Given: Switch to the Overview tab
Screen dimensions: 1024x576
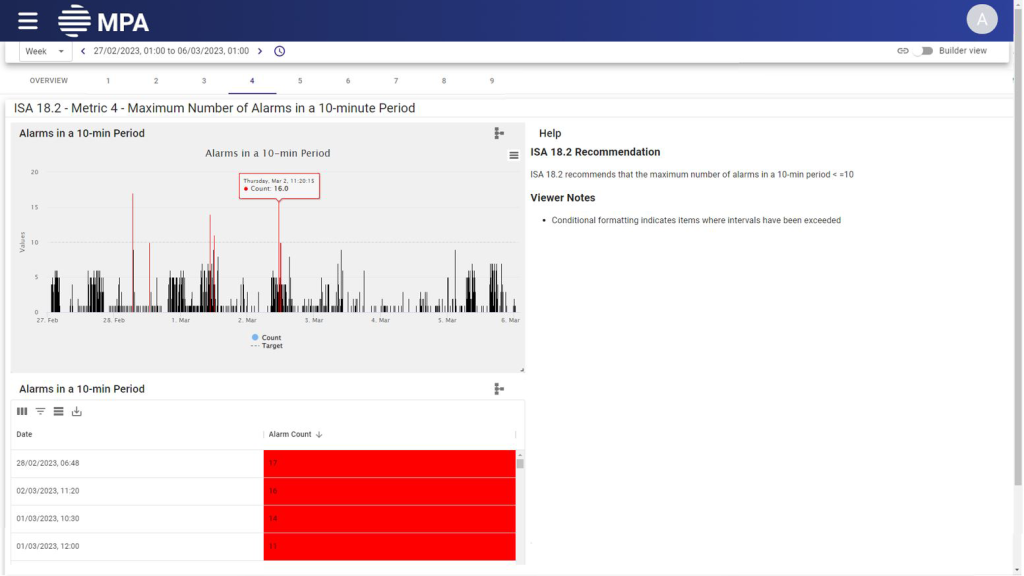Looking at the screenshot, I should coord(49,81).
